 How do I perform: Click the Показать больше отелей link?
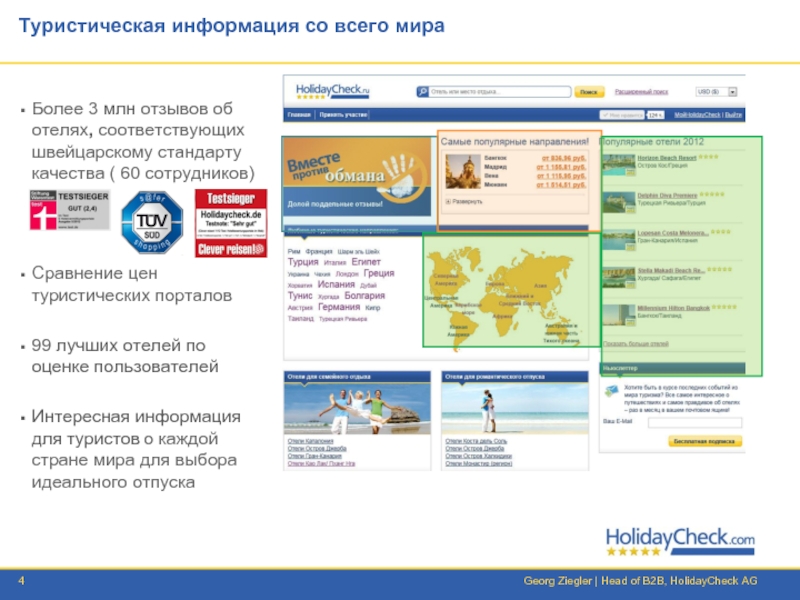pyautogui.click(x=636, y=343)
